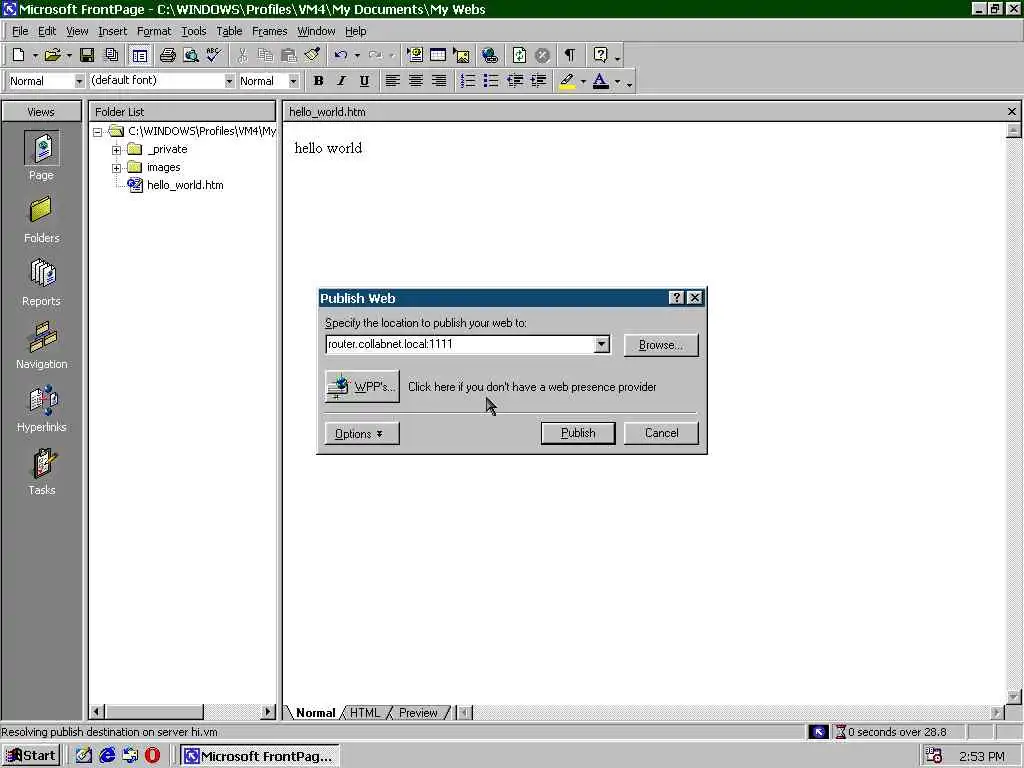Click the Help question mark toolbar icon
This screenshot has width=1024, height=768.
tap(600, 56)
